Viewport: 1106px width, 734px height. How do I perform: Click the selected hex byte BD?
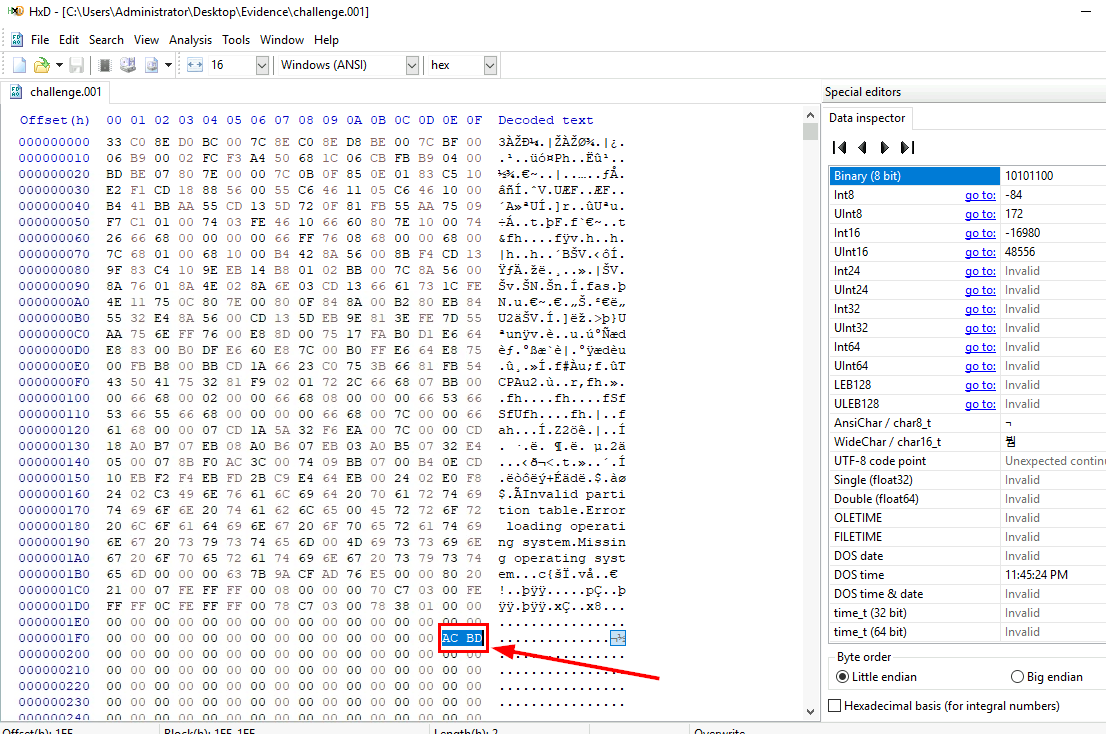point(474,639)
